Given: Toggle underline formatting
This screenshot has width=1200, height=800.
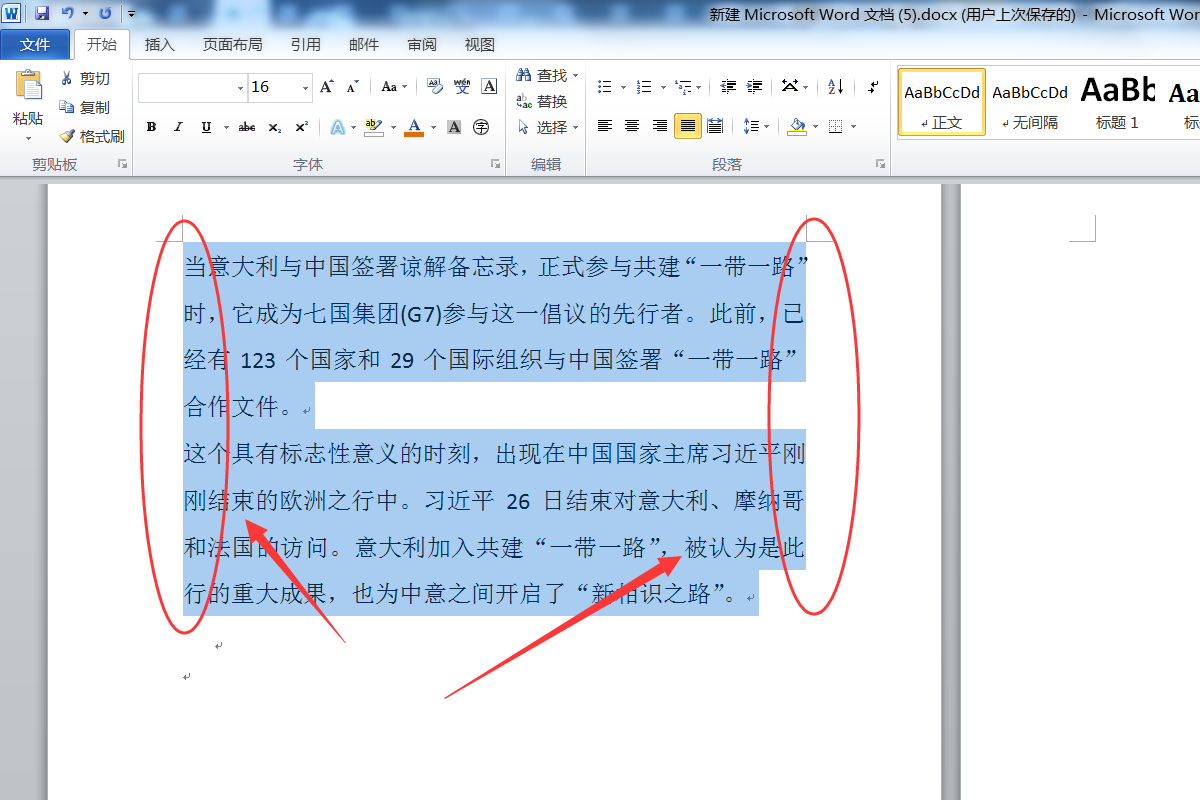Looking at the screenshot, I should coord(206,127).
